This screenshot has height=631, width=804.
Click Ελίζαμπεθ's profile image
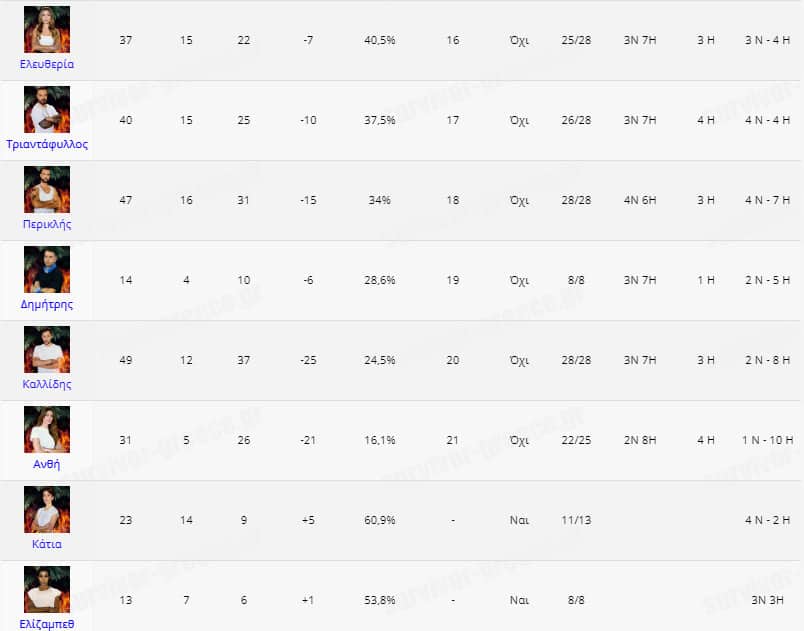click(x=47, y=589)
